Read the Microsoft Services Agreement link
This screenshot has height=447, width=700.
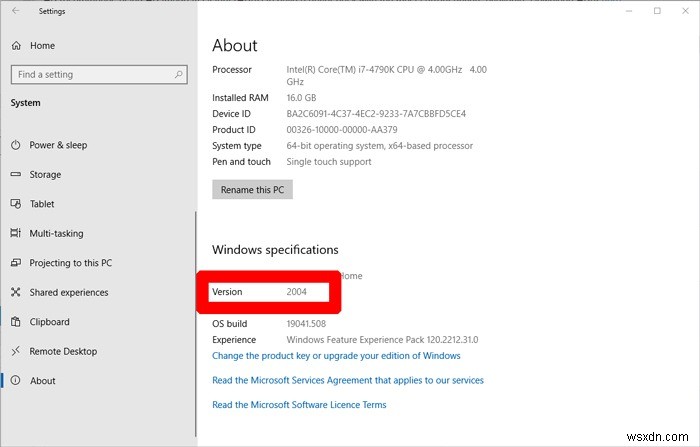(348, 380)
